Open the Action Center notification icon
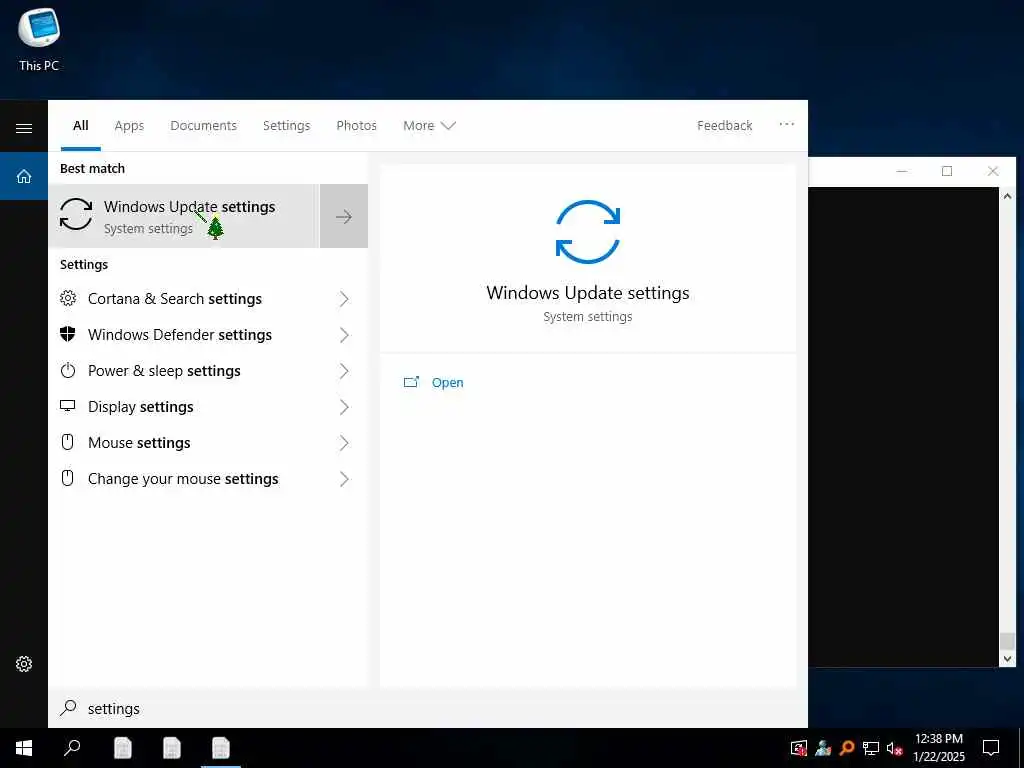Viewport: 1024px width, 768px height. [991, 748]
